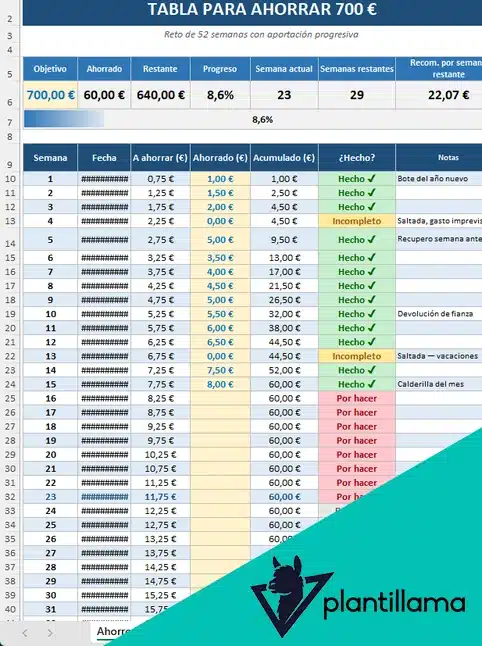
Task: Click Hecho status for week 2
Action: coord(357,193)
